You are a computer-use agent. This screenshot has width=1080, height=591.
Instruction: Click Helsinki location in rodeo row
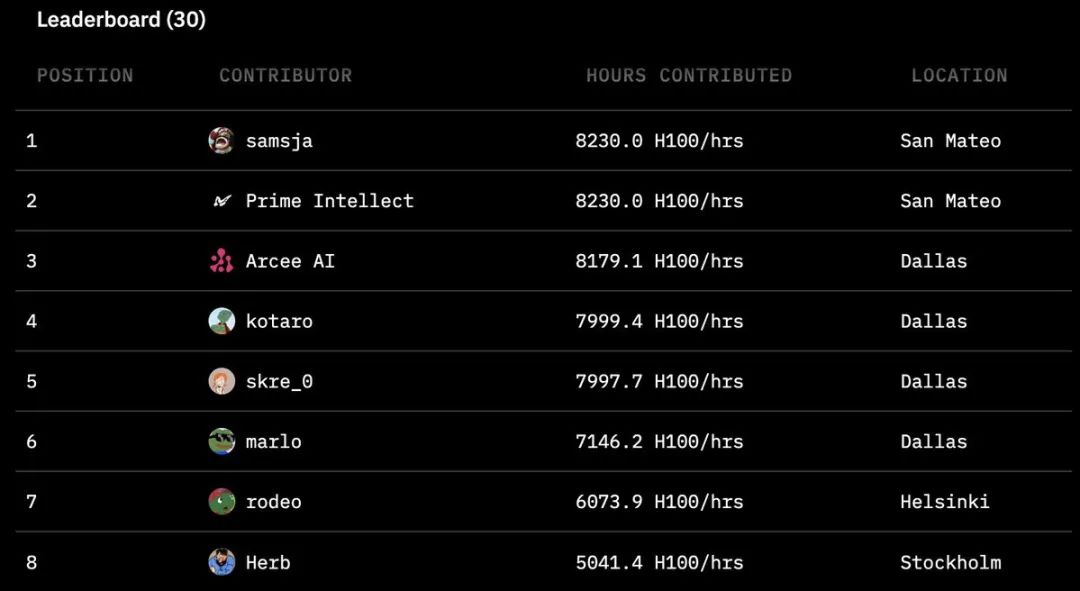(x=944, y=501)
